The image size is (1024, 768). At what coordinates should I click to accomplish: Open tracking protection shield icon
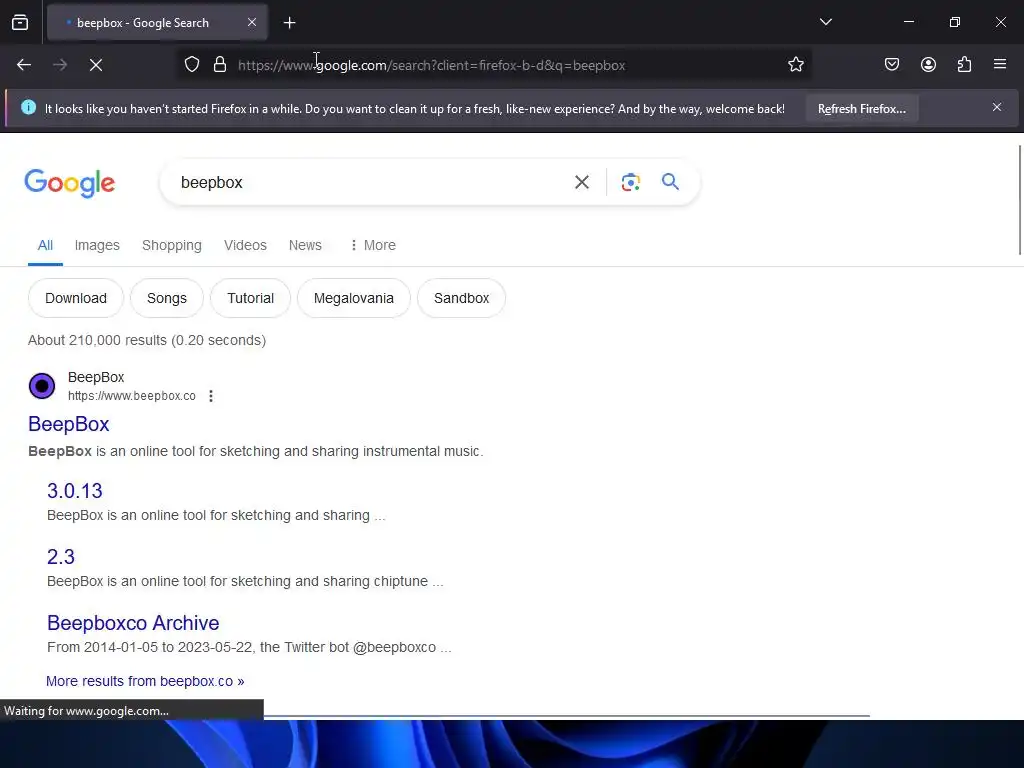click(x=191, y=65)
